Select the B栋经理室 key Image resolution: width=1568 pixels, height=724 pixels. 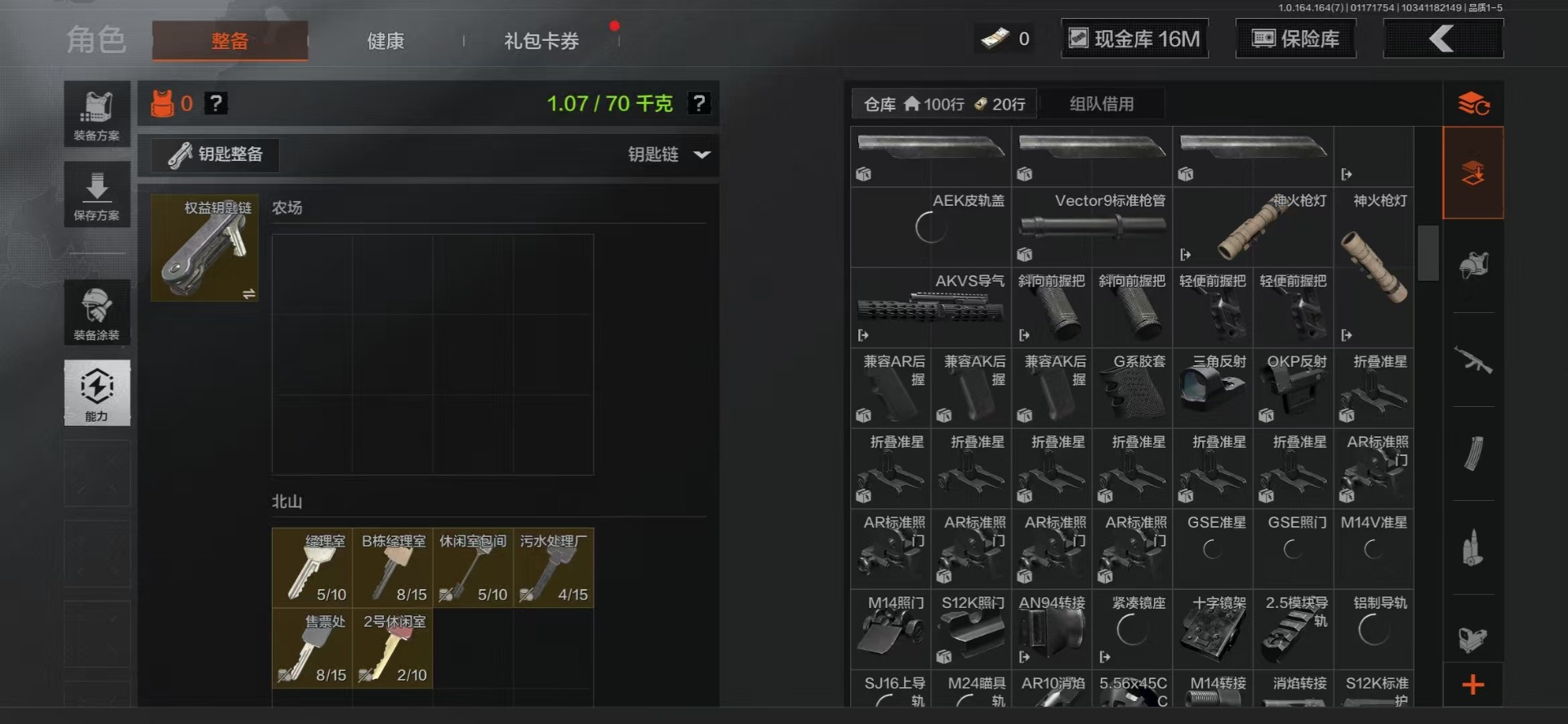393,568
